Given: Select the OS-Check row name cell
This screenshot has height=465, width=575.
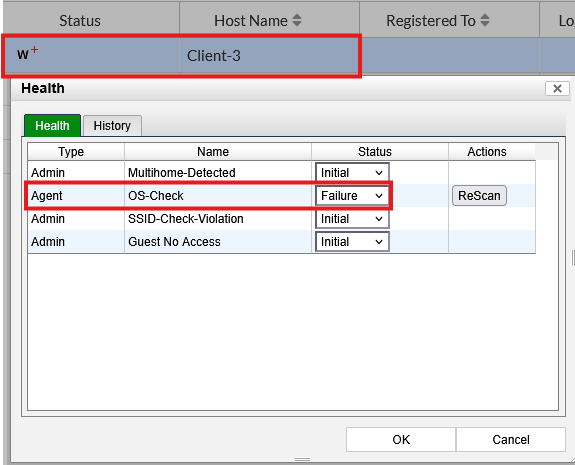Looking at the screenshot, I should tap(218, 195).
